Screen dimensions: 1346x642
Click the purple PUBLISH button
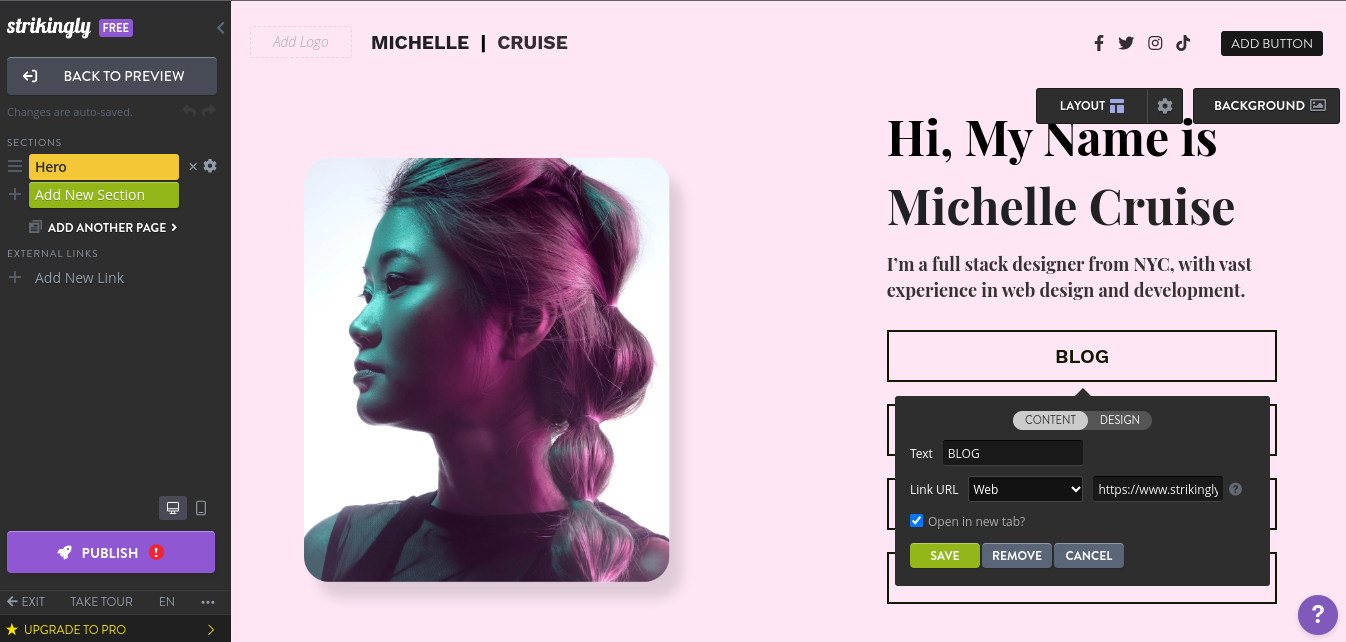[111, 552]
